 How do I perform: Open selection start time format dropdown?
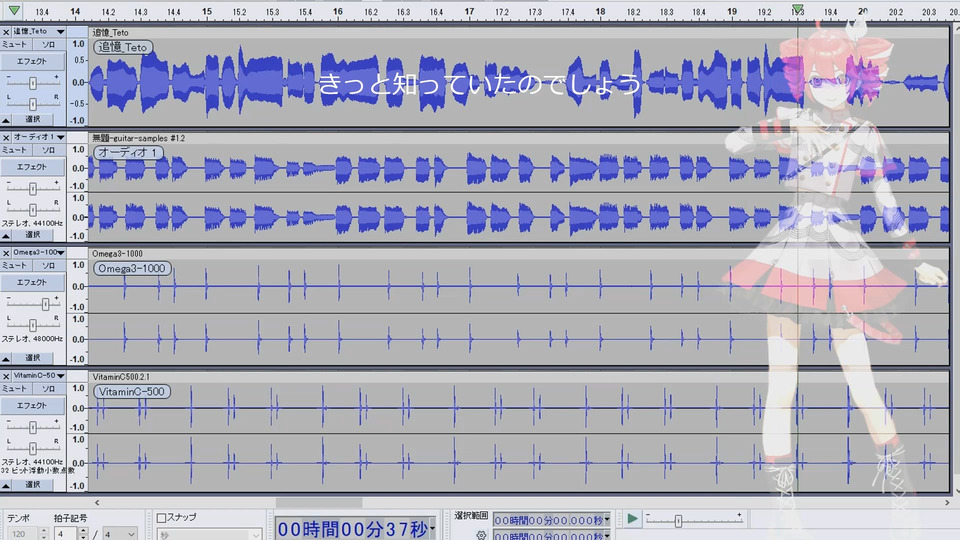coord(607,520)
